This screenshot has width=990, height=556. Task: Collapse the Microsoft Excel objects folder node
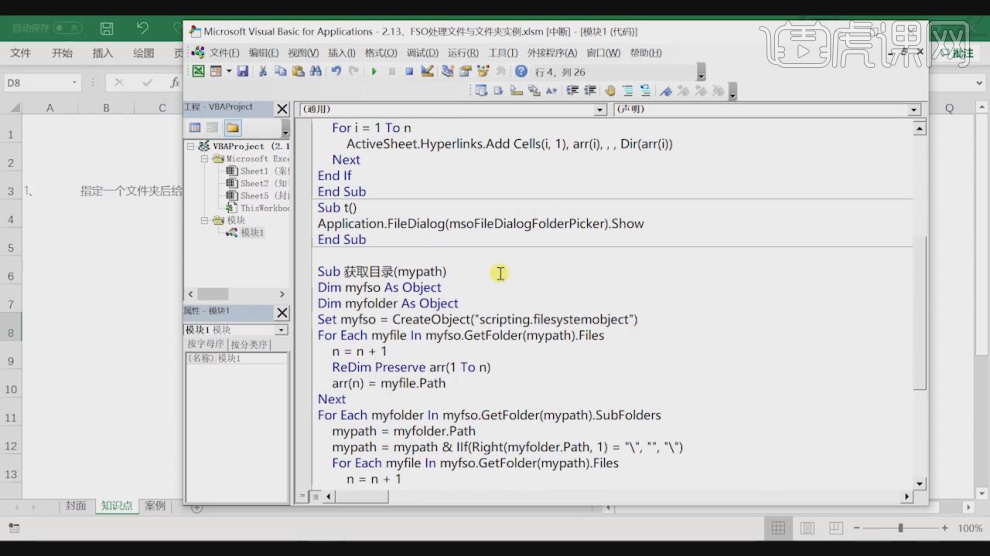205,158
